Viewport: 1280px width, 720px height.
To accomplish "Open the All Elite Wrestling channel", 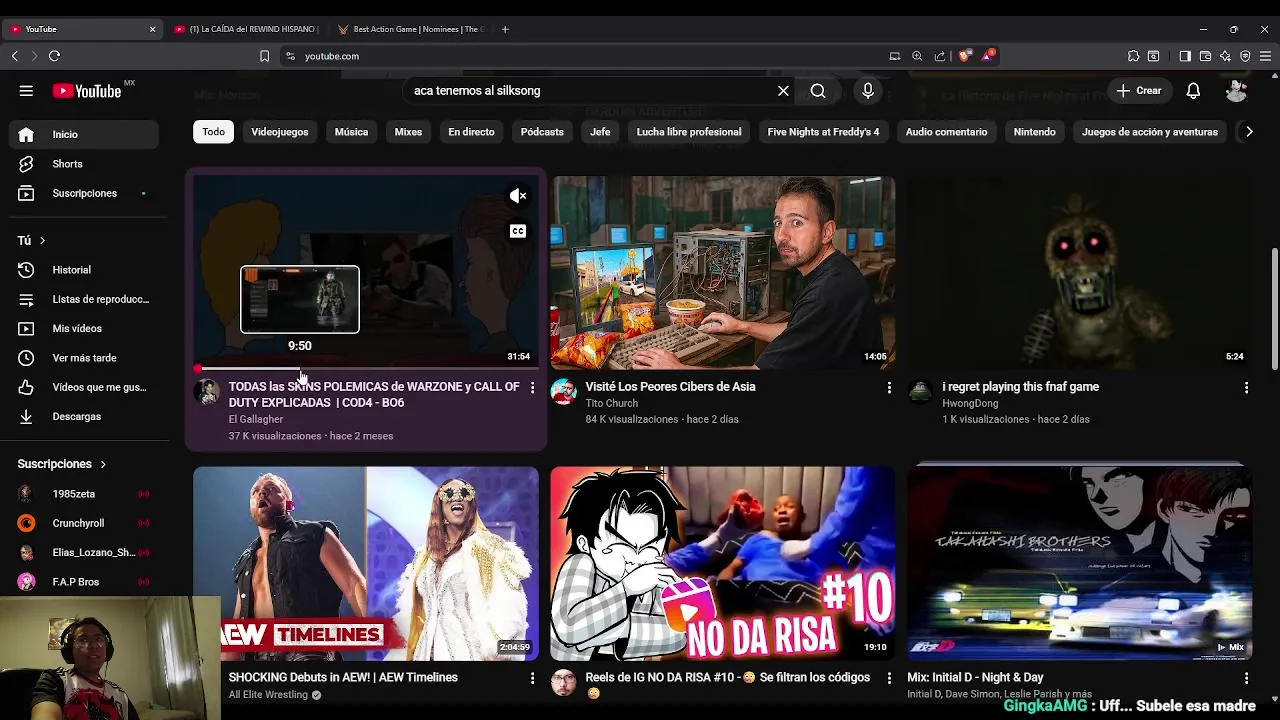I will pyautogui.click(x=268, y=695).
